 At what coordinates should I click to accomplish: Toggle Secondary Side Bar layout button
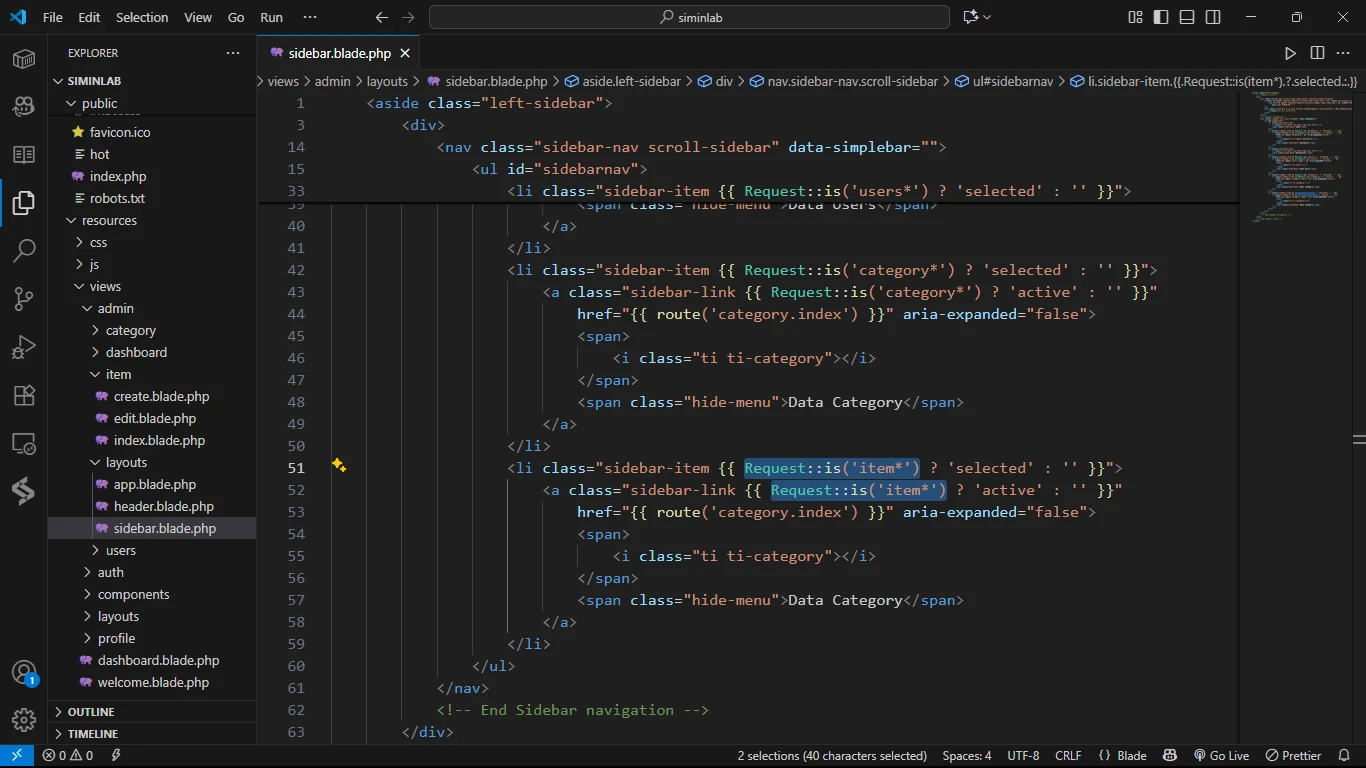pos(1213,17)
